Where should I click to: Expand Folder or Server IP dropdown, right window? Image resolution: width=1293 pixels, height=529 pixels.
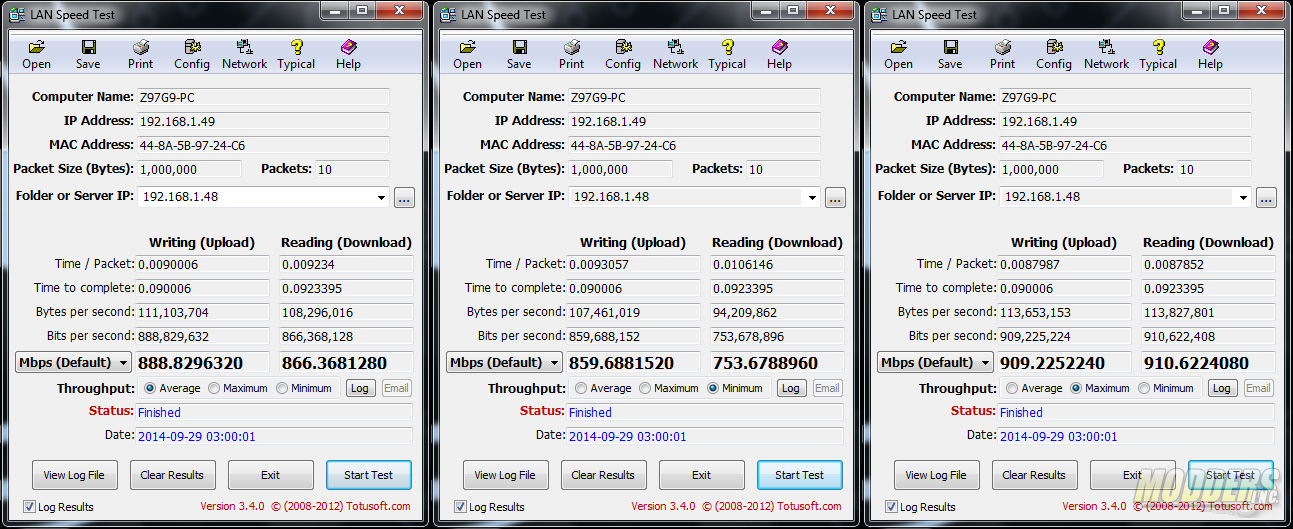[1243, 197]
